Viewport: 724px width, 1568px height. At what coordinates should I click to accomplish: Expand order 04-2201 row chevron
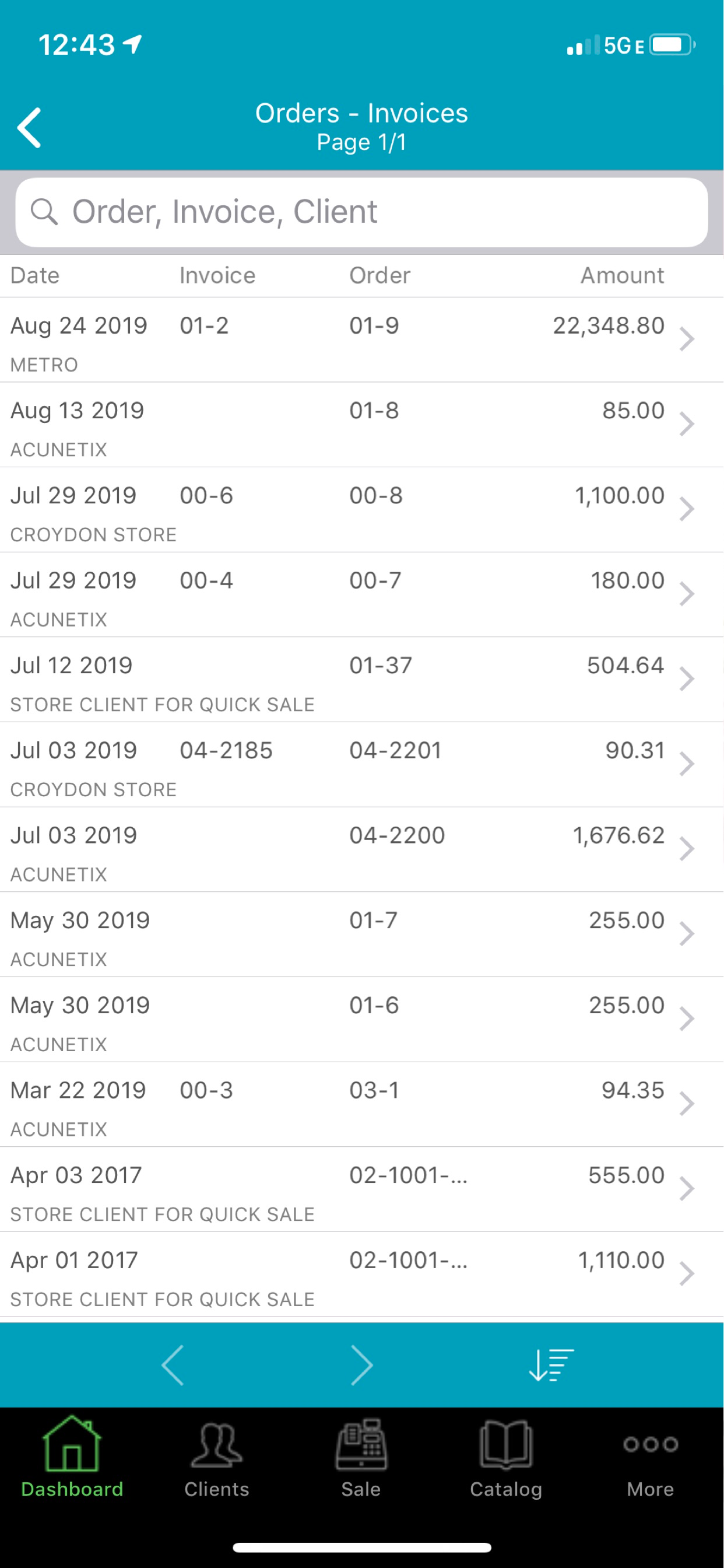pyautogui.click(x=687, y=765)
